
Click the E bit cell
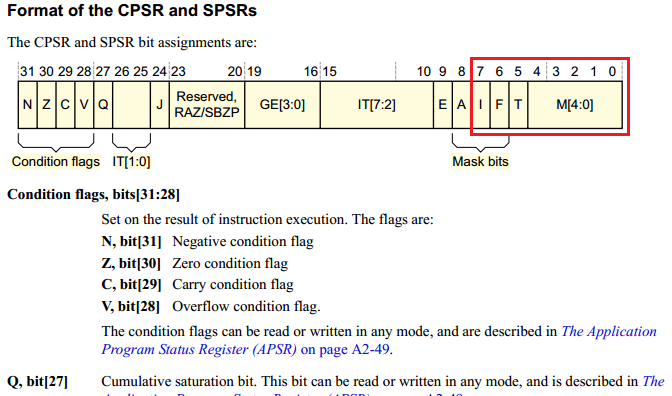[443, 105]
